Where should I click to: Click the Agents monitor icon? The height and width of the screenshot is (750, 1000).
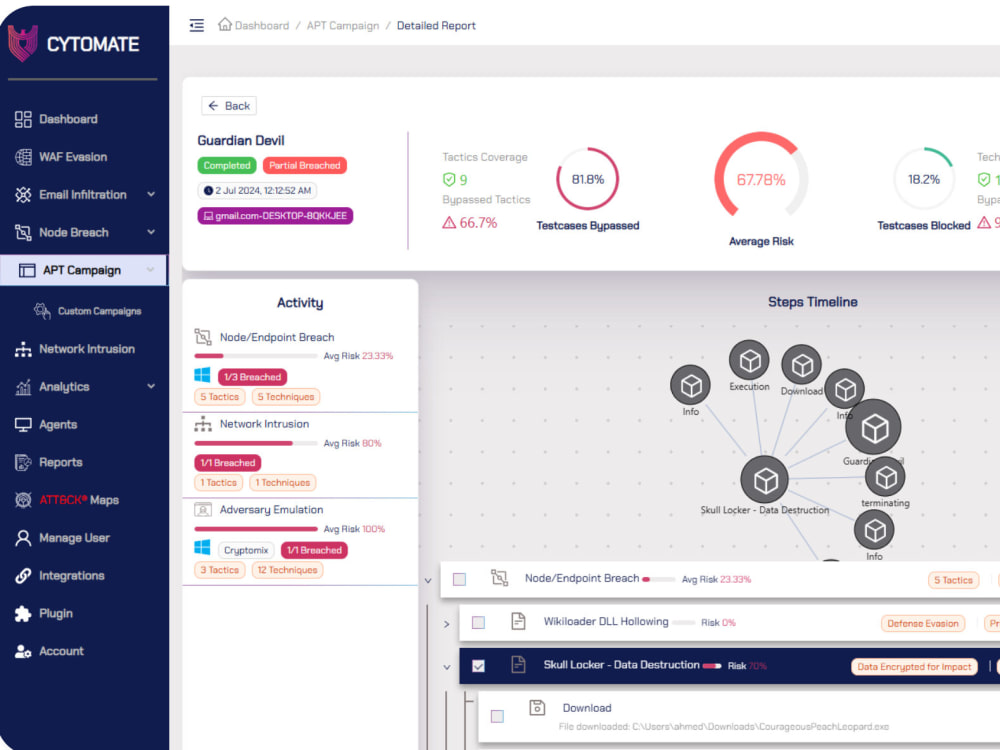click(23, 425)
